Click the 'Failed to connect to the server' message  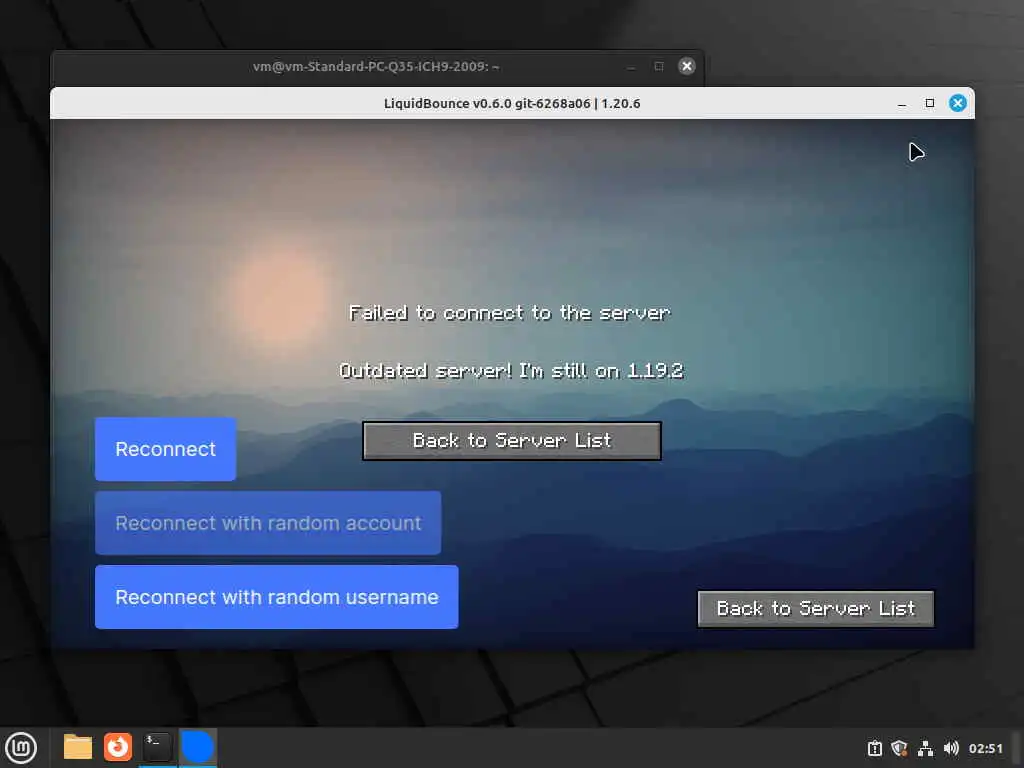coord(509,313)
